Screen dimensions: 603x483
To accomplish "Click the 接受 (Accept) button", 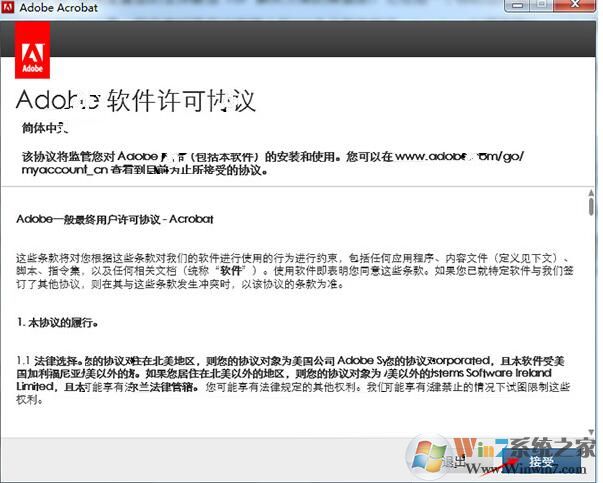I will tap(541, 461).
